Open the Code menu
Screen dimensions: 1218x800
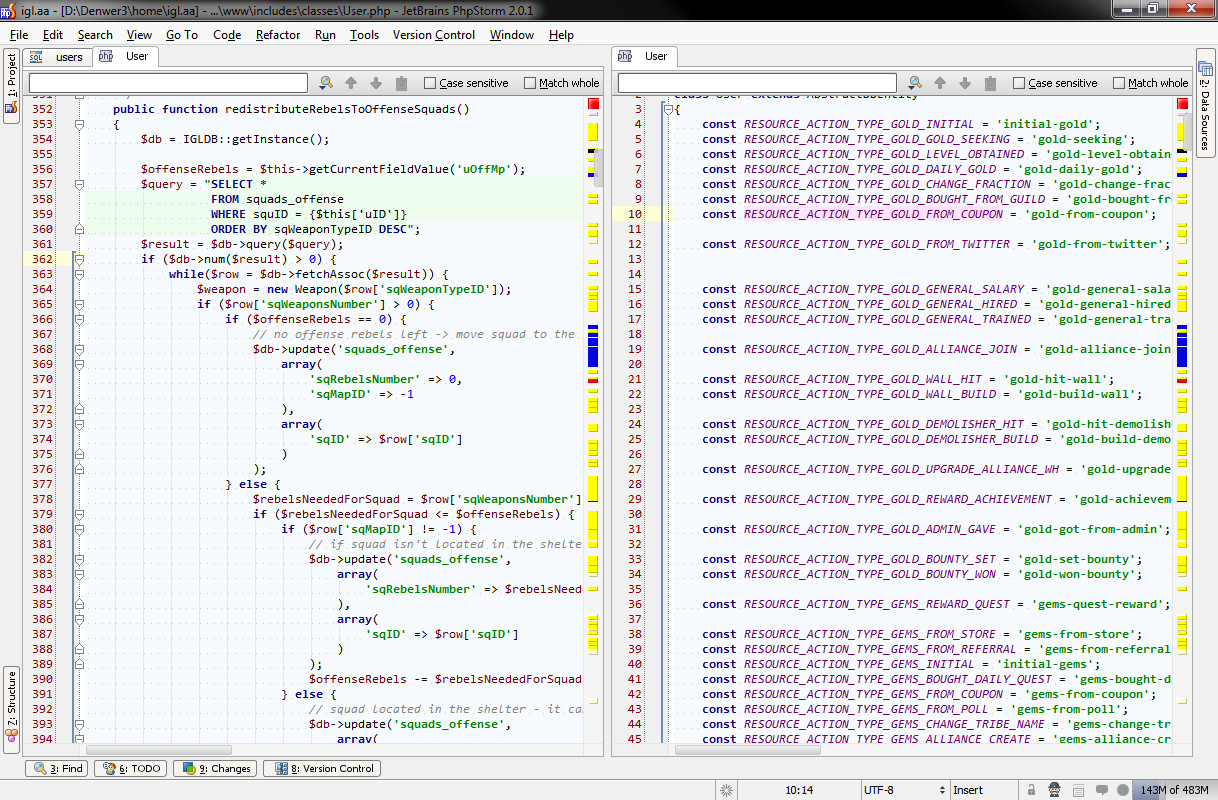(227, 35)
